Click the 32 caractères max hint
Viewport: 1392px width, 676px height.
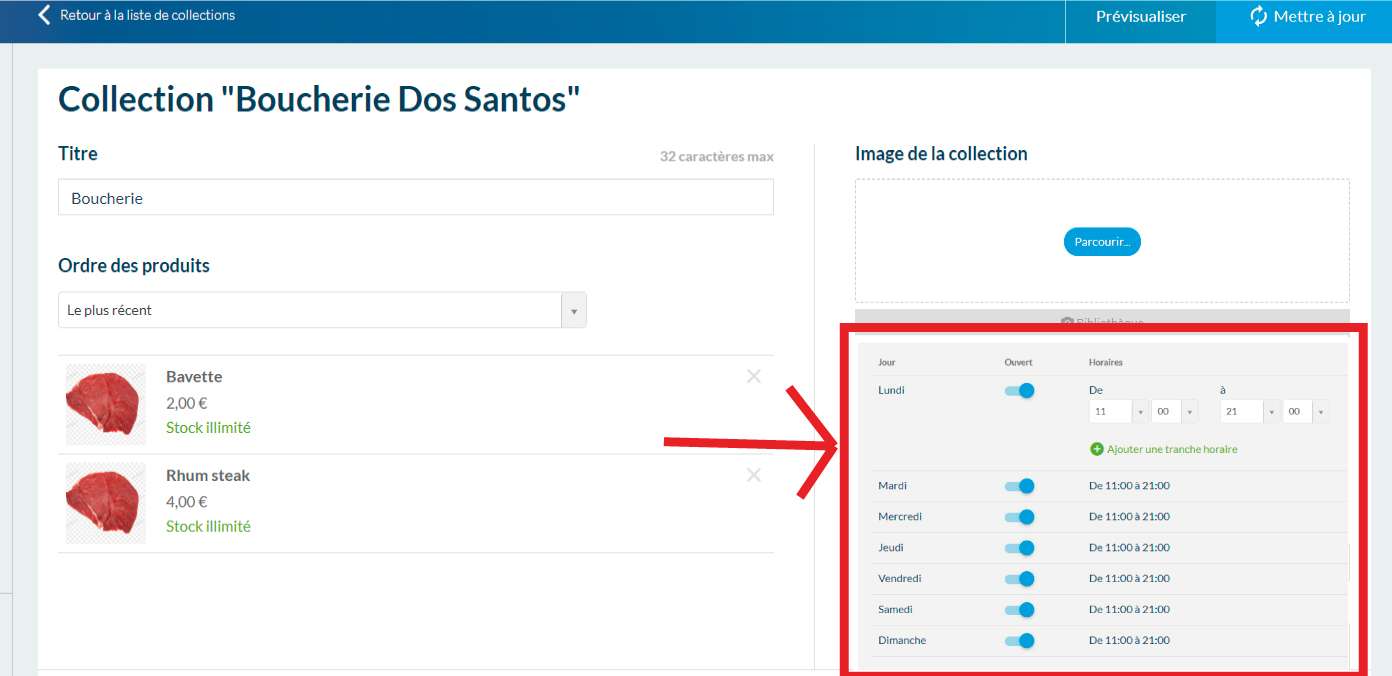click(717, 157)
